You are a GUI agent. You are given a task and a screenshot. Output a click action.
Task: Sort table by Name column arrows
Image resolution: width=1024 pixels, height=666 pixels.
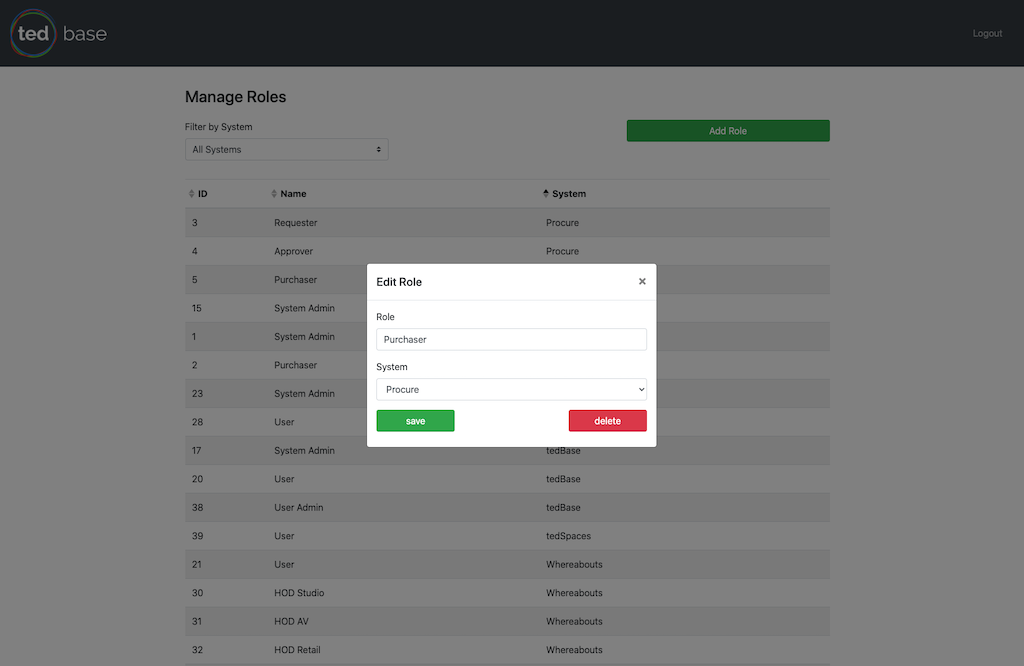[274, 194]
